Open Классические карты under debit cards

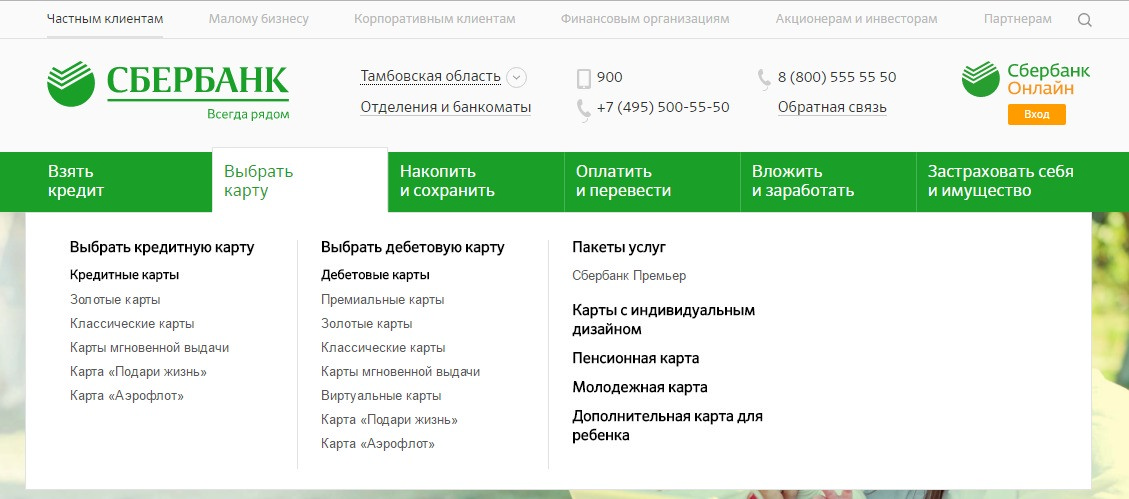384,348
